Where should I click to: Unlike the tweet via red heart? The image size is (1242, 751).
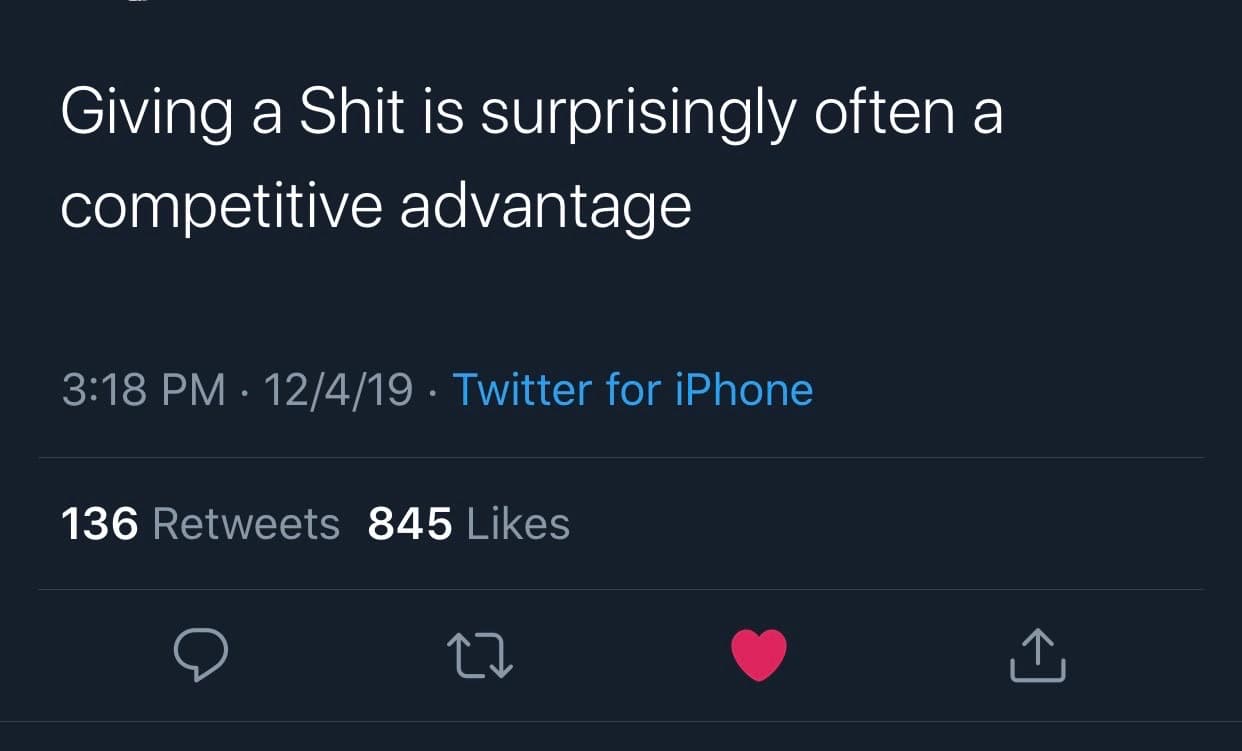(759, 655)
